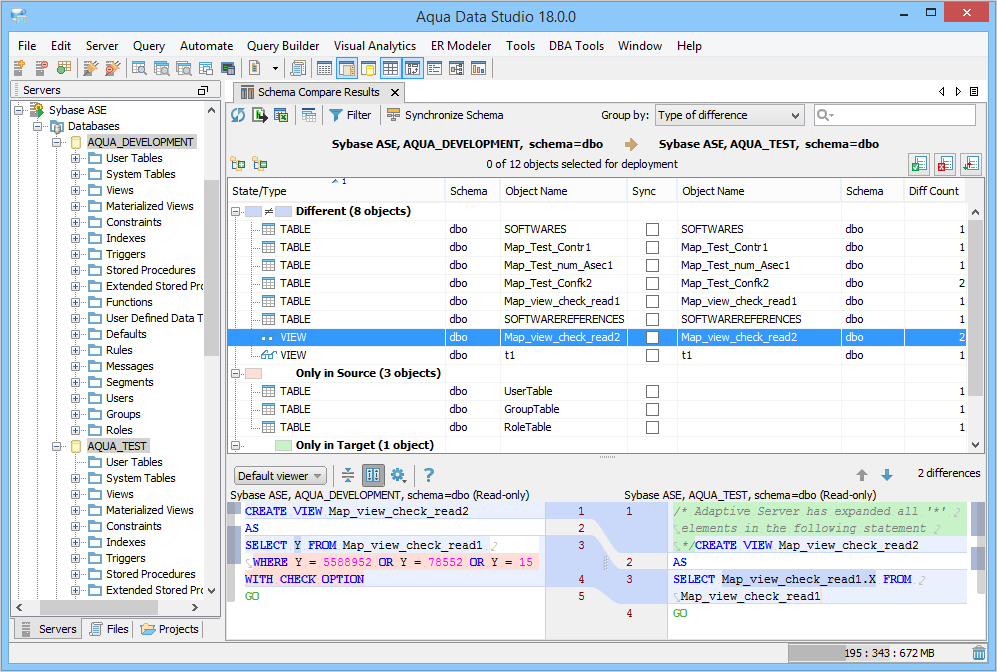
Task: Open the ER Modeler menu
Action: tap(461, 46)
